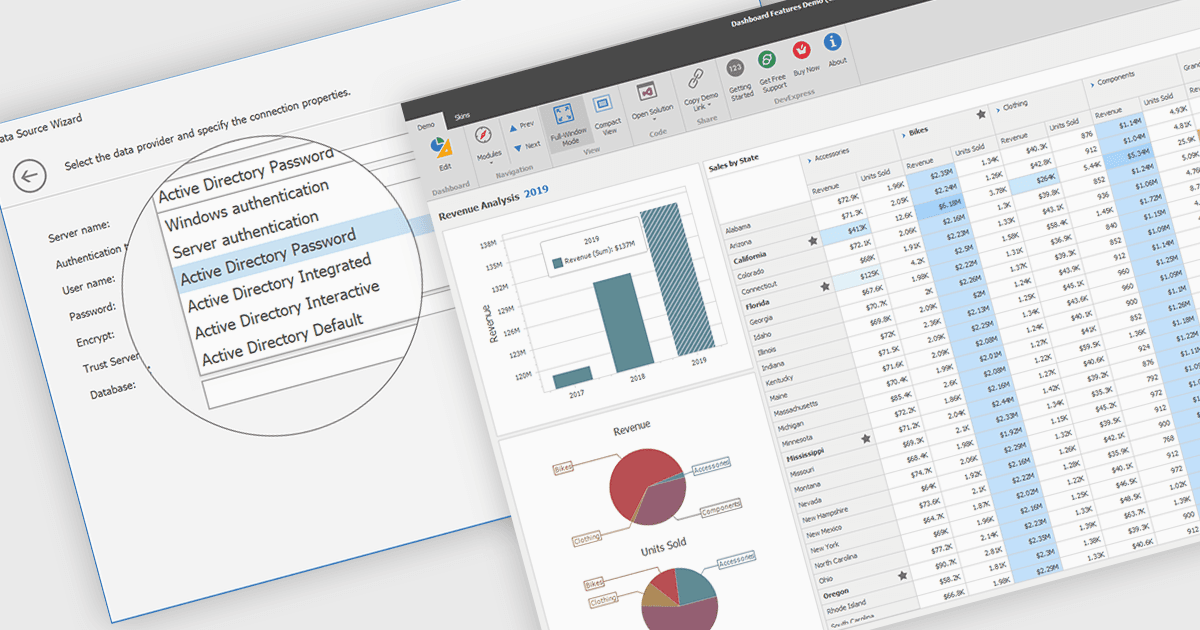Go to the Prev module
1200x630 pixels.
tap(524, 126)
